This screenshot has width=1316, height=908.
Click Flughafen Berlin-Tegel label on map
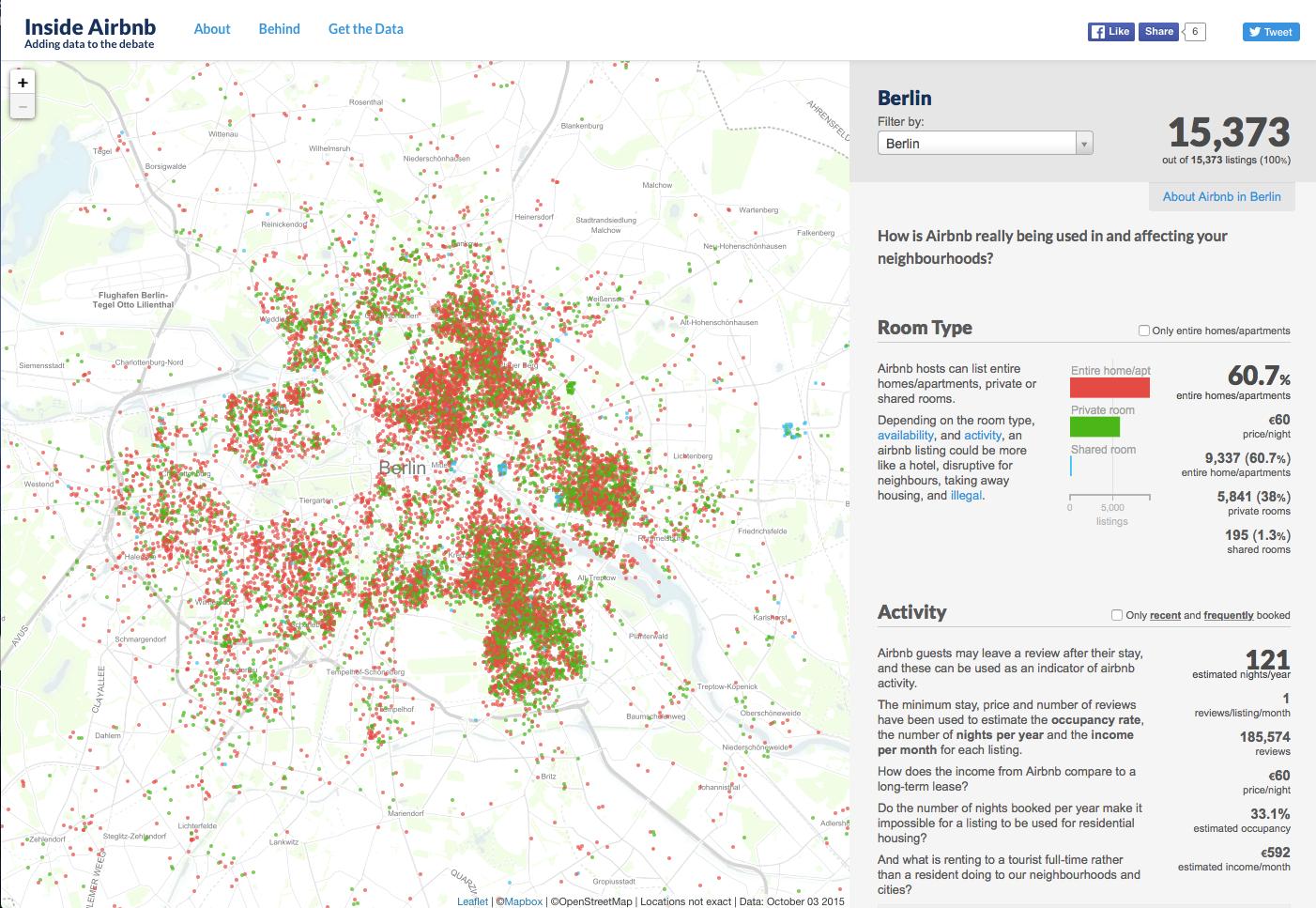[135, 300]
